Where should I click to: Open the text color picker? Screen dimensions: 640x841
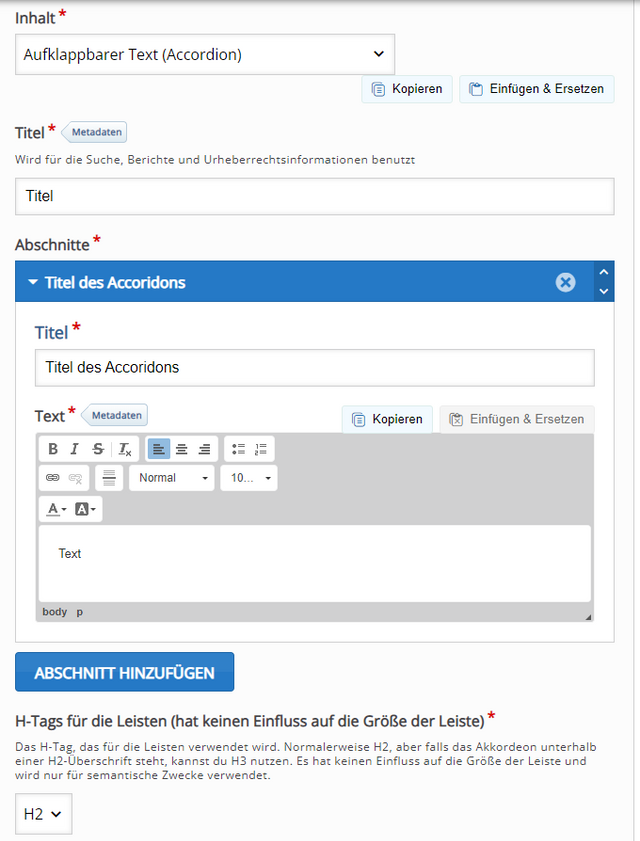(x=56, y=509)
